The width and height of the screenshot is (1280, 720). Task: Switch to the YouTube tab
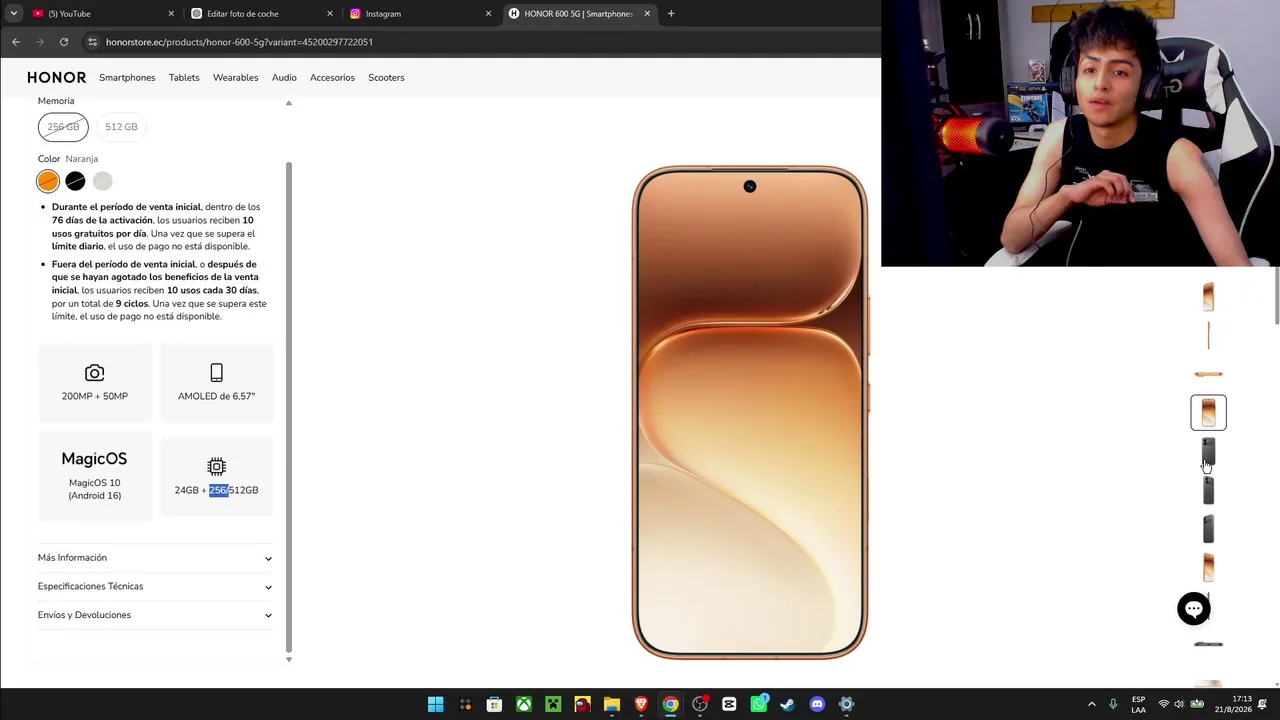point(102,14)
